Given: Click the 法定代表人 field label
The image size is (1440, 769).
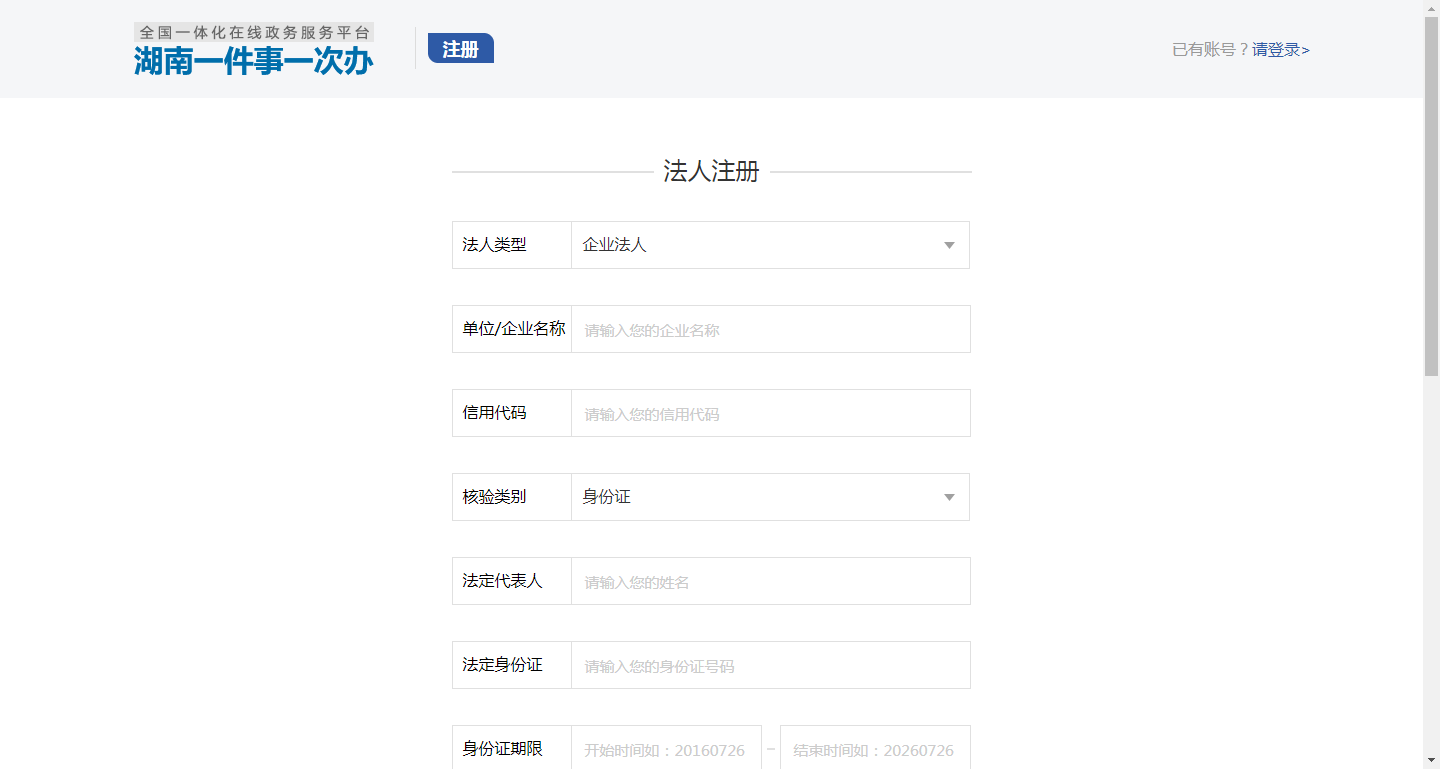Looking at the screenshot, I should (x=502, y=581).
